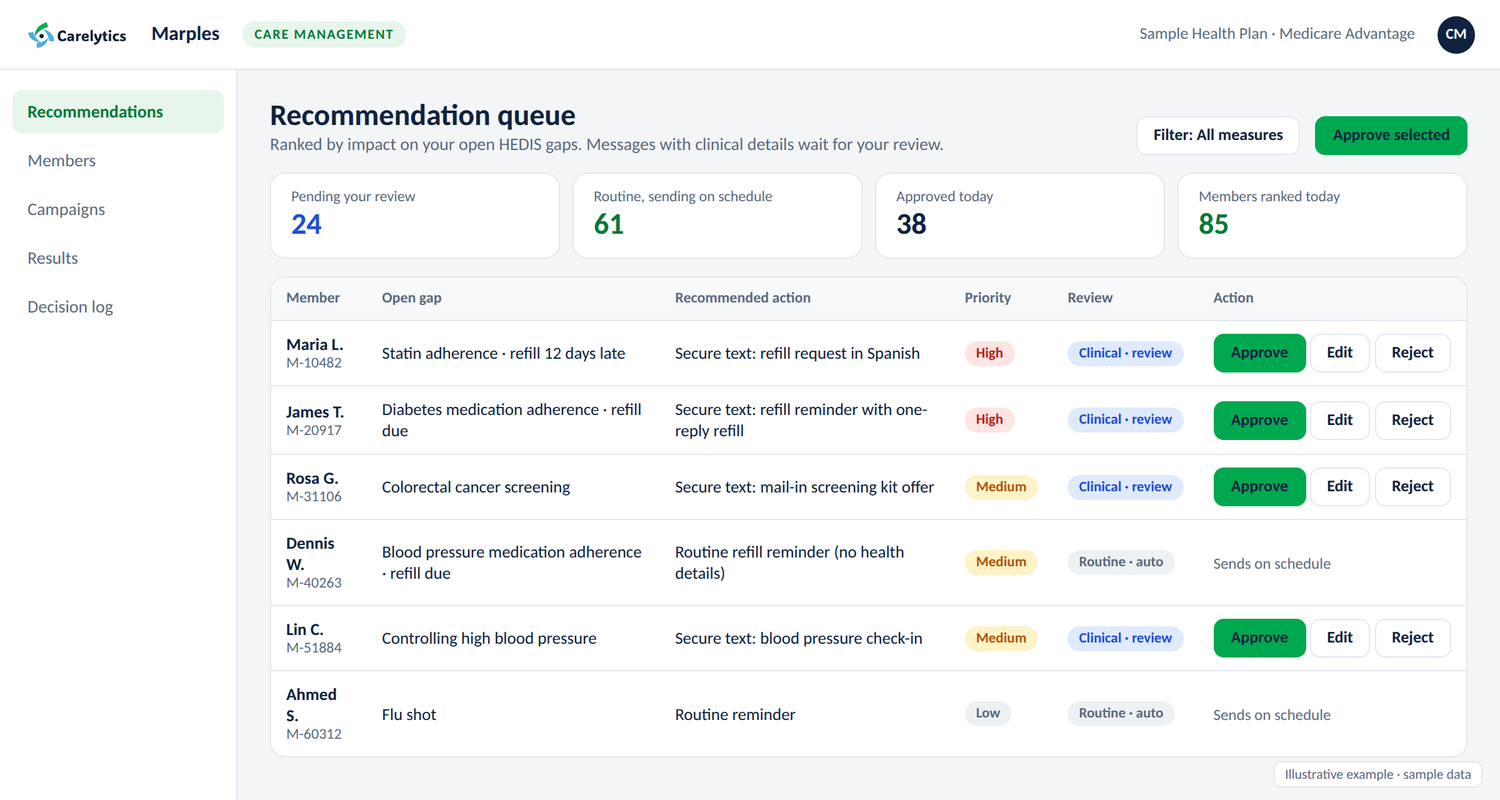Go to Members in the sidebar
Screen dimensions: 1500x800
118,161
